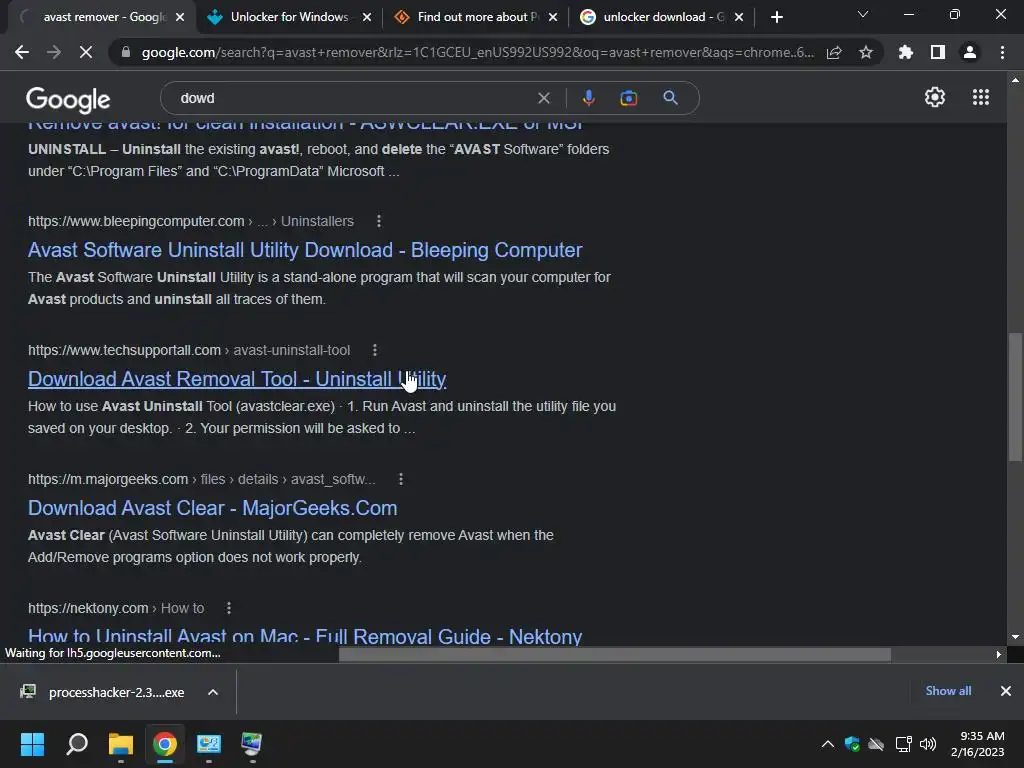Screen dimensions: 1024x768
Task: Open more options for techsupportall result
Action: tap(375, 350)
